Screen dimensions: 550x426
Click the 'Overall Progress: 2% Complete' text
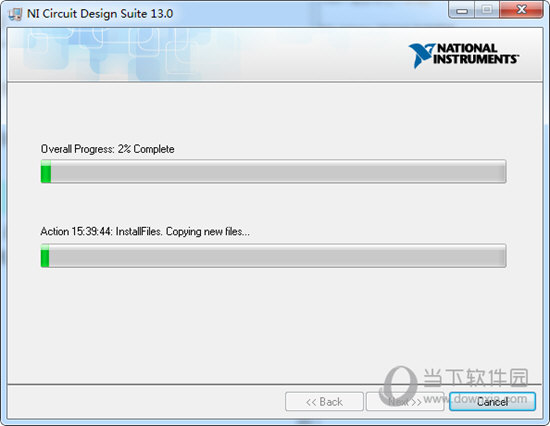[107, 149]
